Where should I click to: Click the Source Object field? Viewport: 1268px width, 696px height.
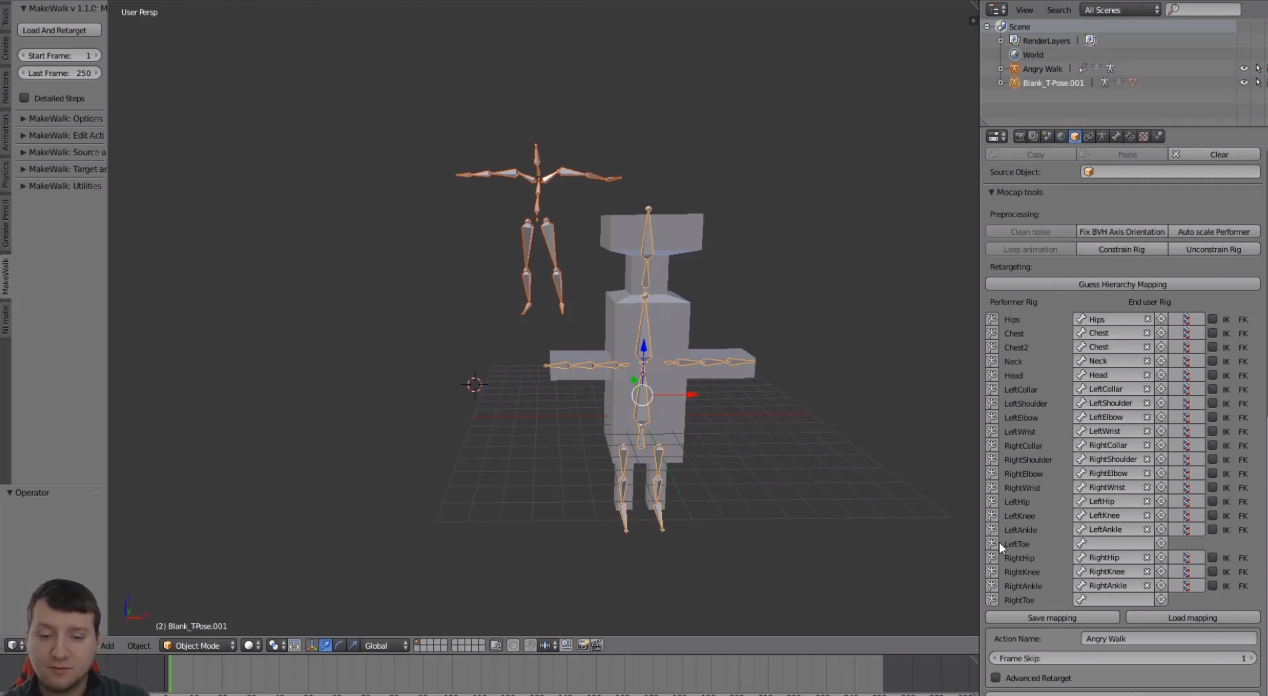click(1169, 172)
